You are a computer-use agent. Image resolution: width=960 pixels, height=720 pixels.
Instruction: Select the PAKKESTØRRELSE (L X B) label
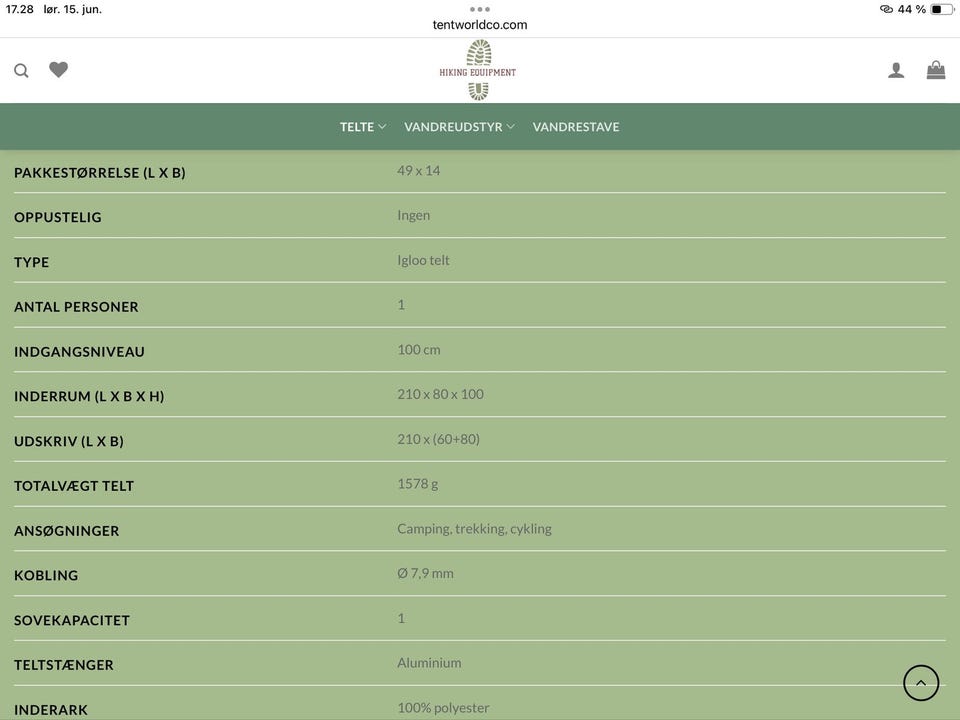pos(100,173)
